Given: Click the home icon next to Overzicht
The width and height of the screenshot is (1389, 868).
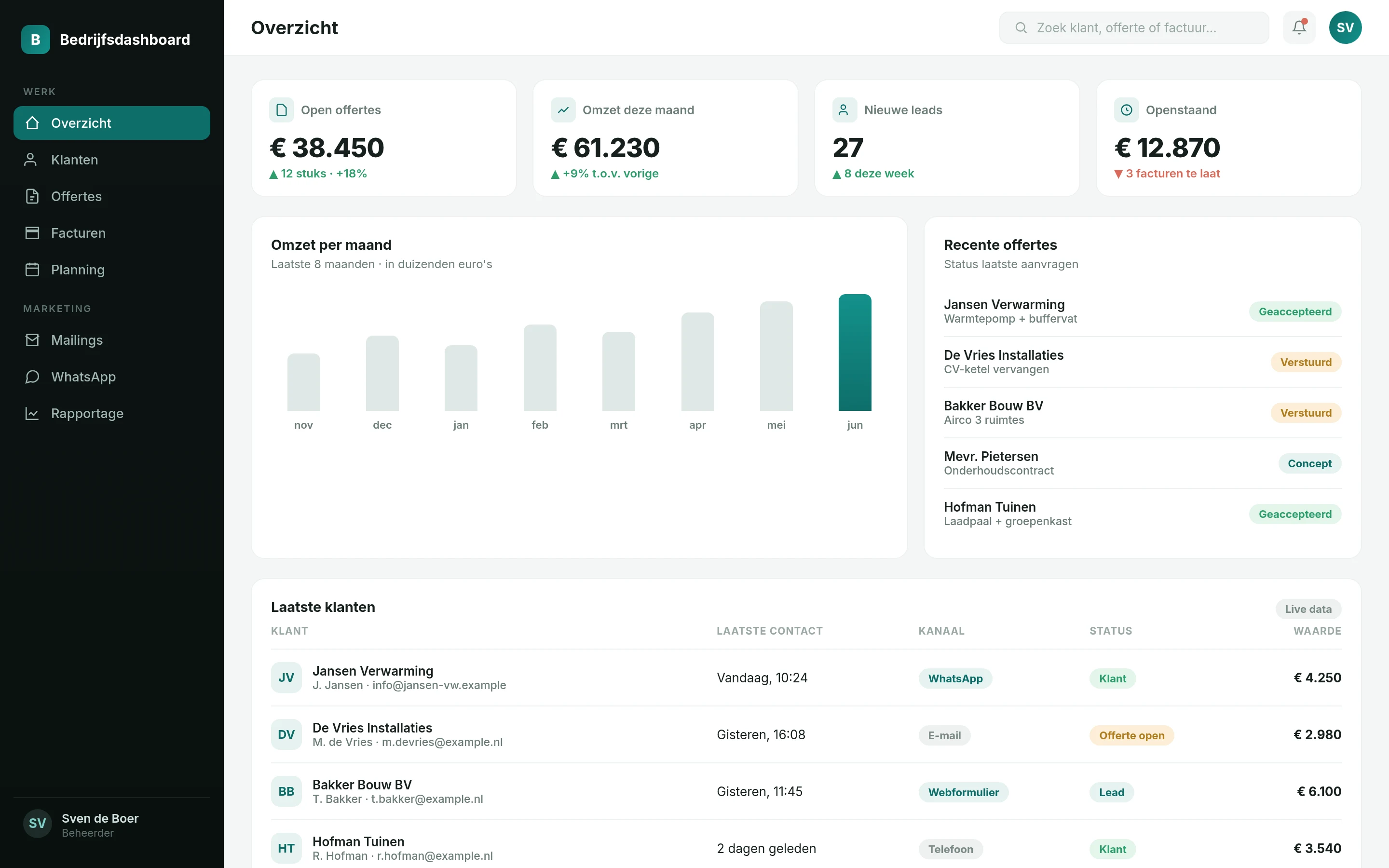Looking at the screenshot, I should 32,123.
